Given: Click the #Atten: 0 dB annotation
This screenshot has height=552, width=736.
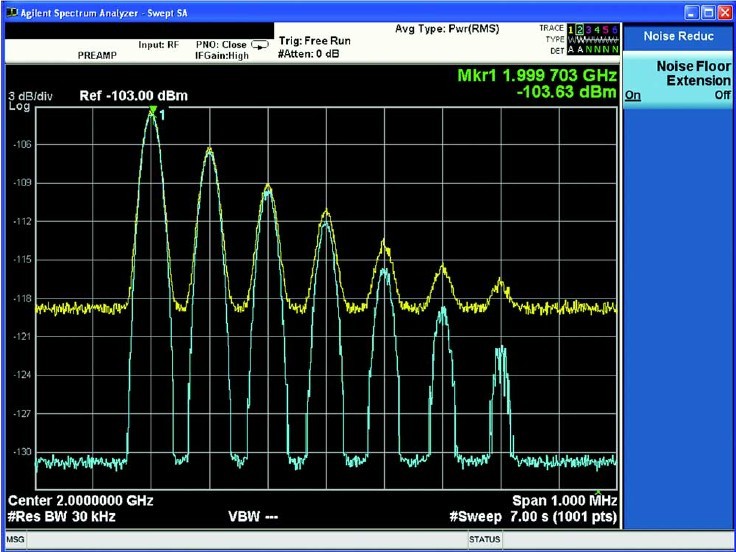Looking at the screenshot, I should click(309, 54).
